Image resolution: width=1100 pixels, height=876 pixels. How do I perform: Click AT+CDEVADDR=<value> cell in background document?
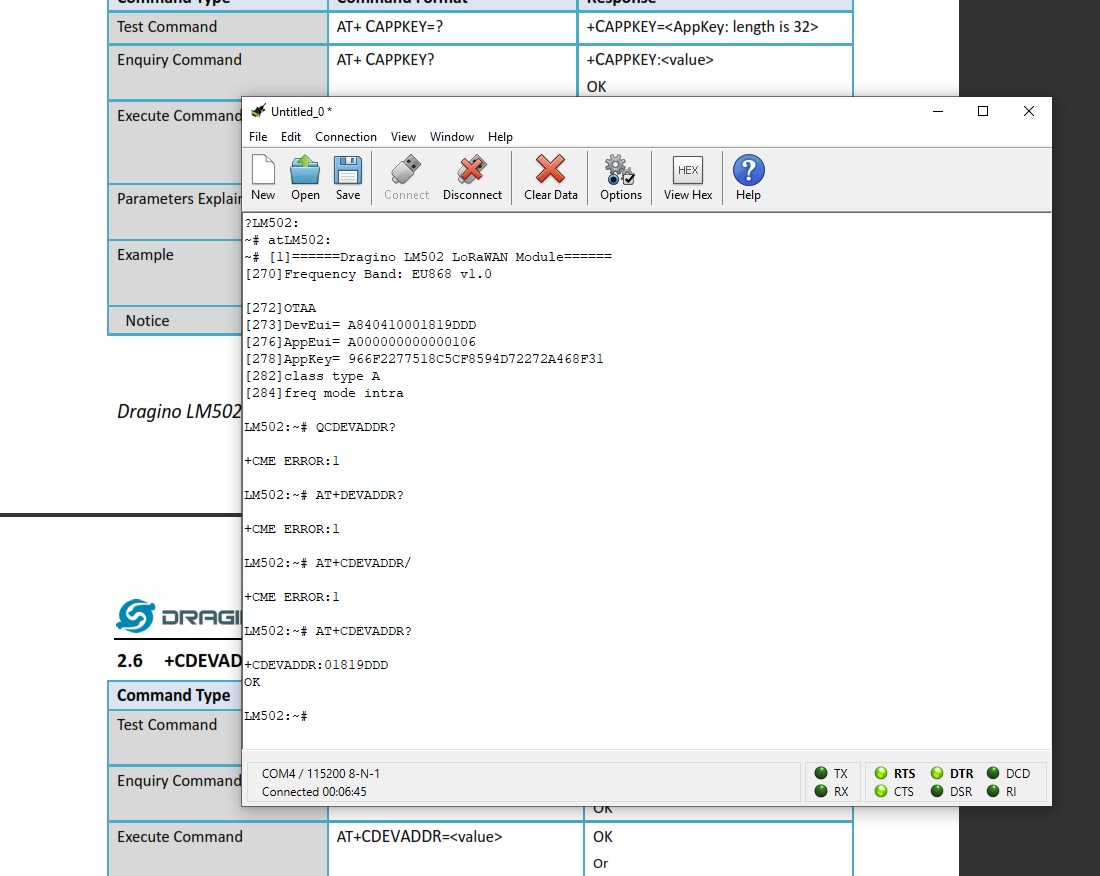tap(420, 837)
